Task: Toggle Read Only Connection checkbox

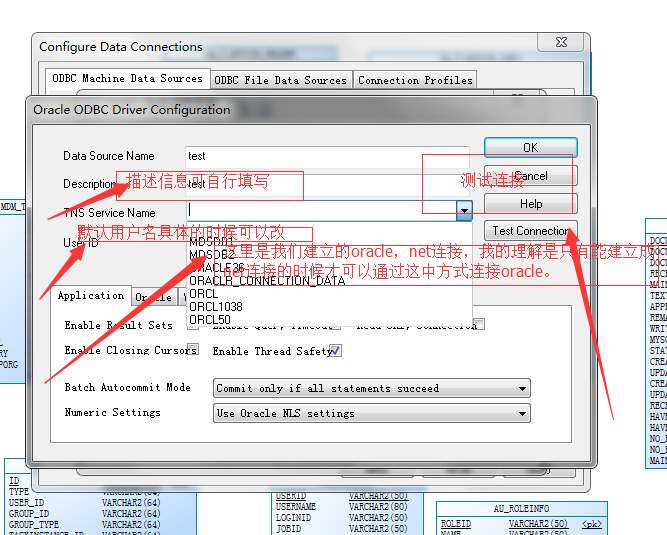Action: [479, 324]
